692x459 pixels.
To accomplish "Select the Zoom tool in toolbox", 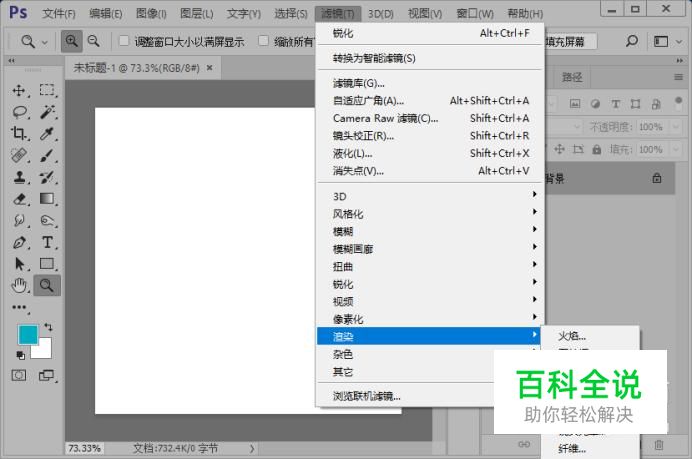I will [x=47, y=286].
